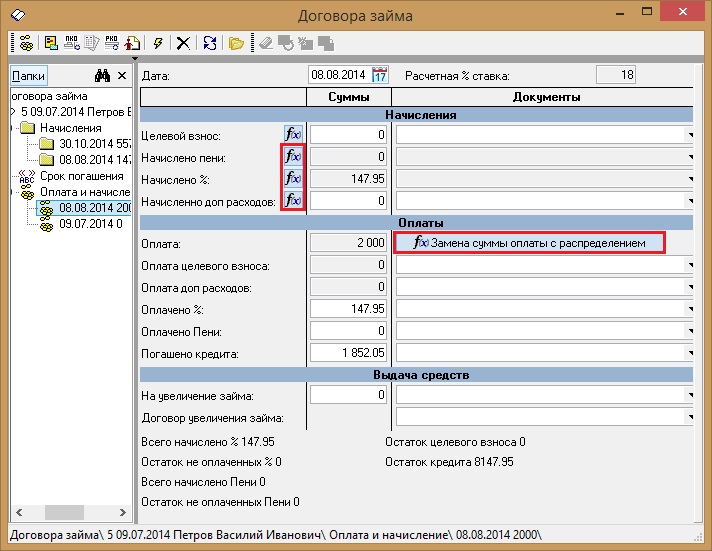Click the open folder toolbar icon
The image size is (712, 551).
click(x=236, y=44)
